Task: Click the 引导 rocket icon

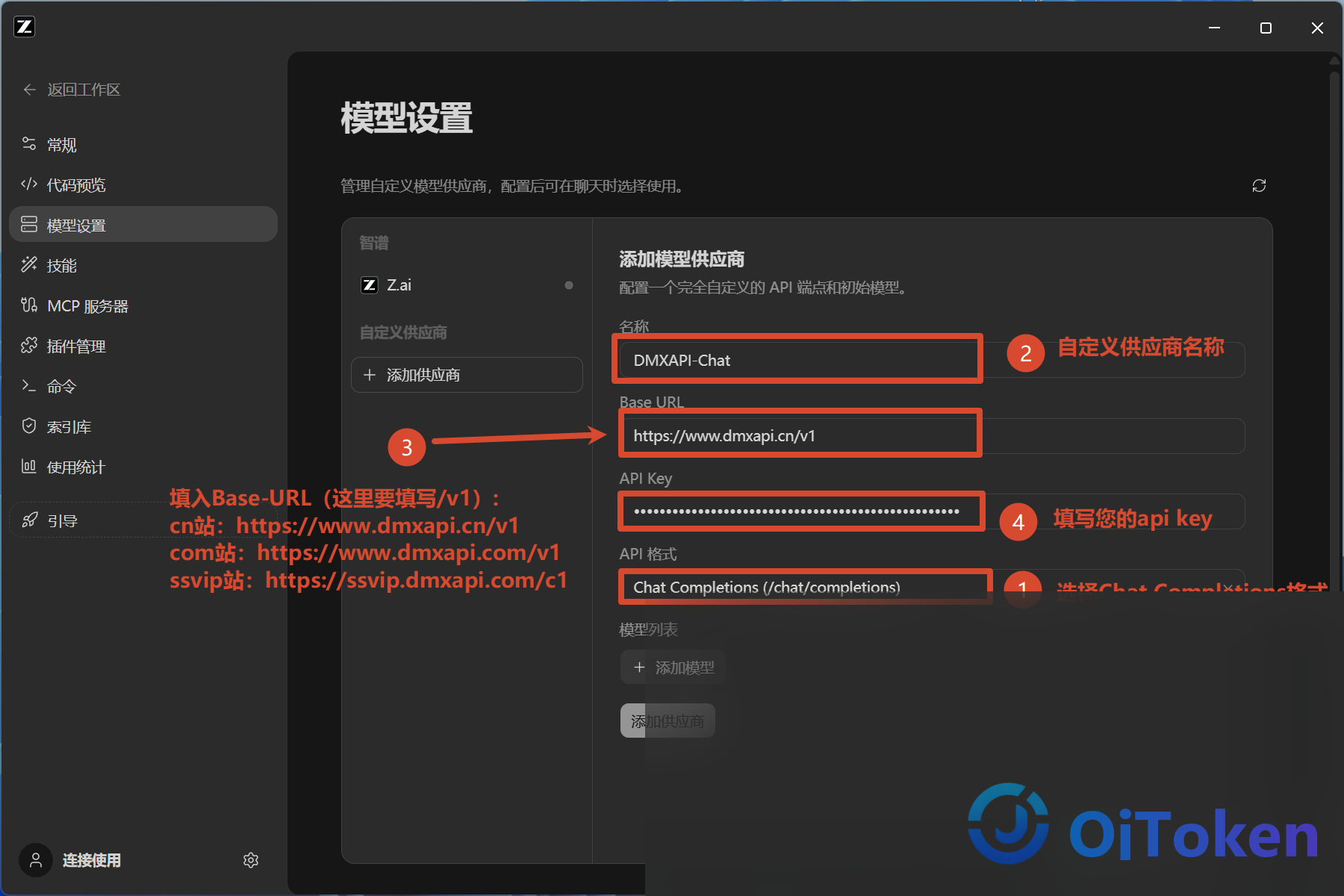Action: [x=29, y=520]
